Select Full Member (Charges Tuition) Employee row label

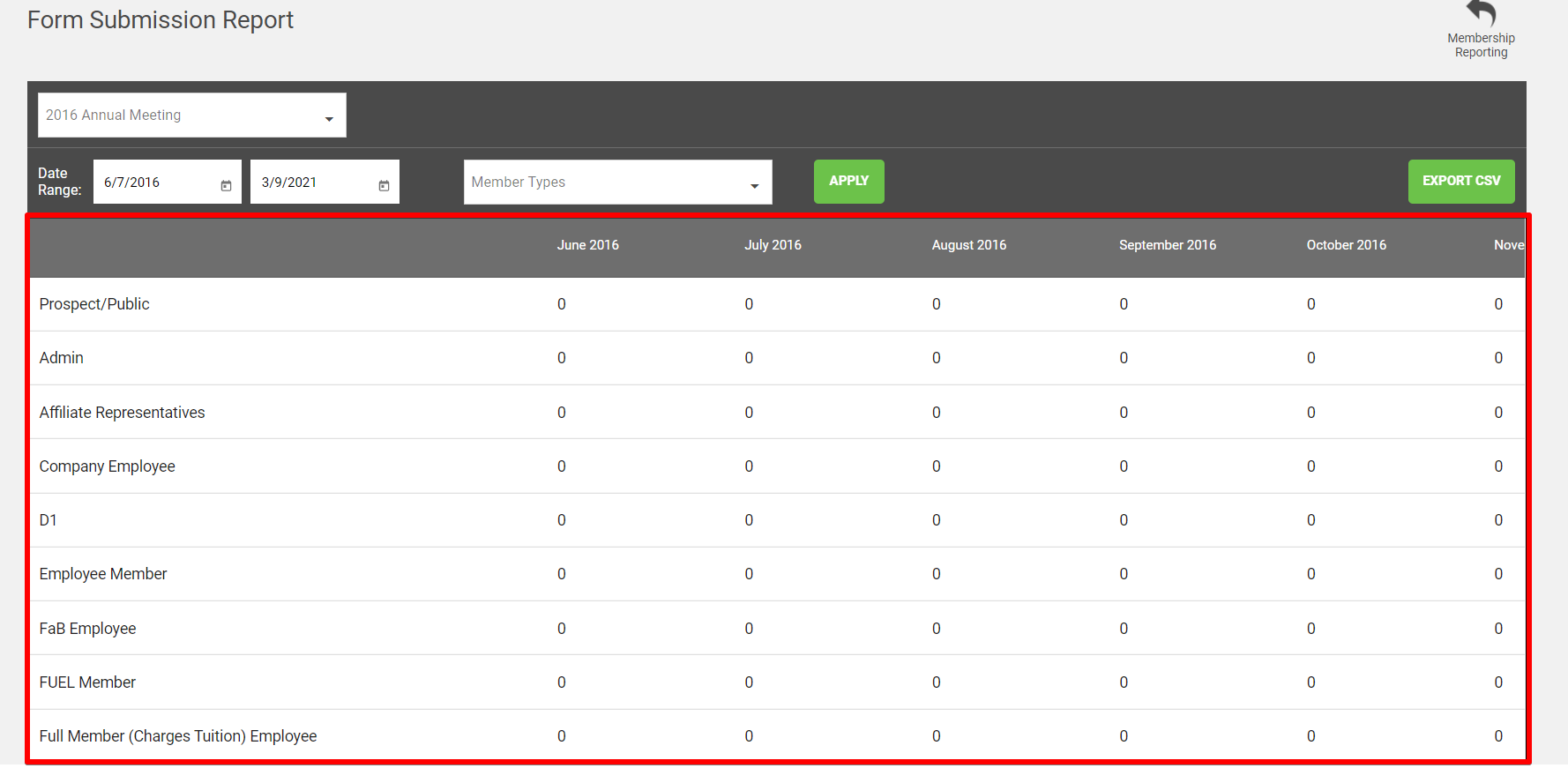[x=178, y=736]
